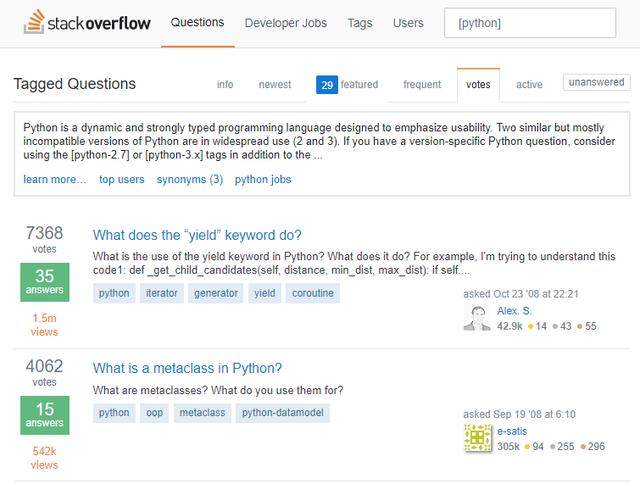Click the iterator tag
Screen dimensions: 640x484
coord(162,293)
